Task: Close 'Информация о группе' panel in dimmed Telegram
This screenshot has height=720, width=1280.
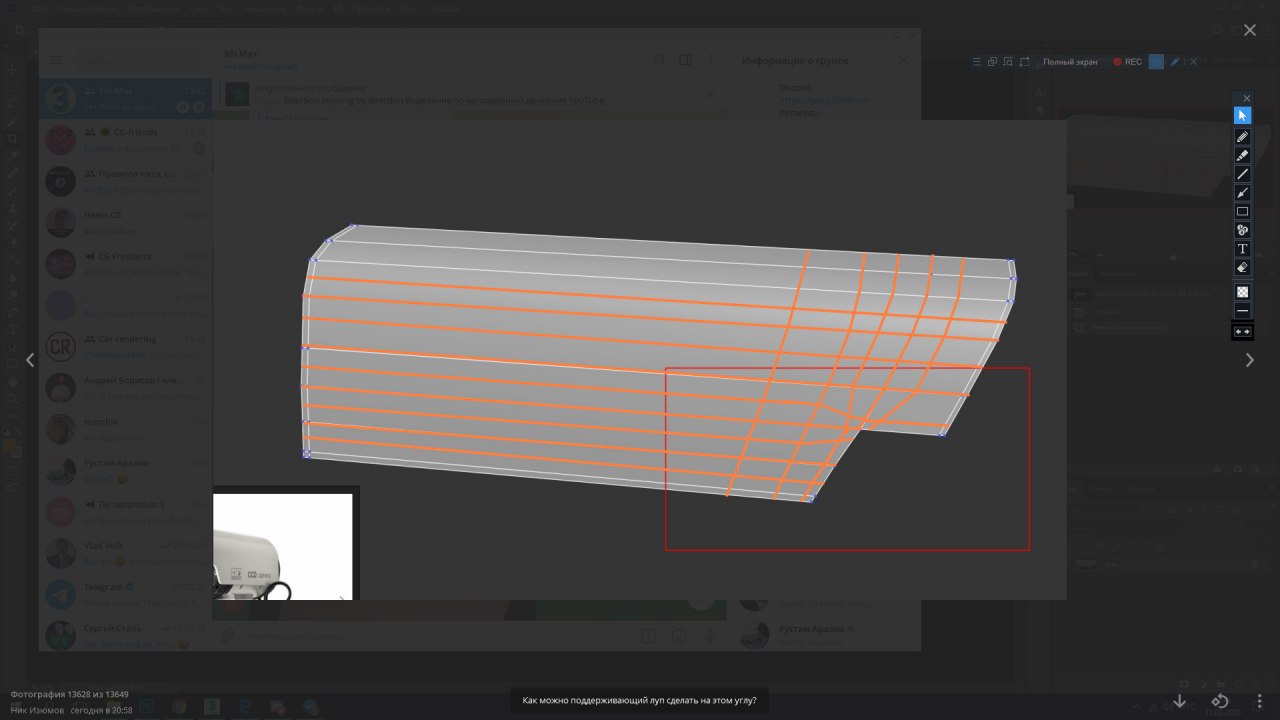Action: point(903,60)
